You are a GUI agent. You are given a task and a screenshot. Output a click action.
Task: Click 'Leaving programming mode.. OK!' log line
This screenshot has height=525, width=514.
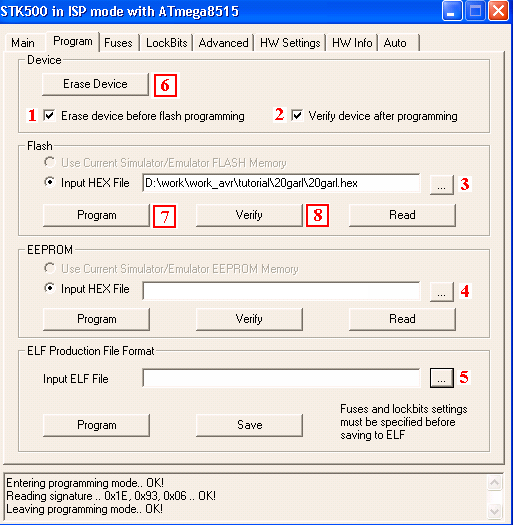pos(84,509)
